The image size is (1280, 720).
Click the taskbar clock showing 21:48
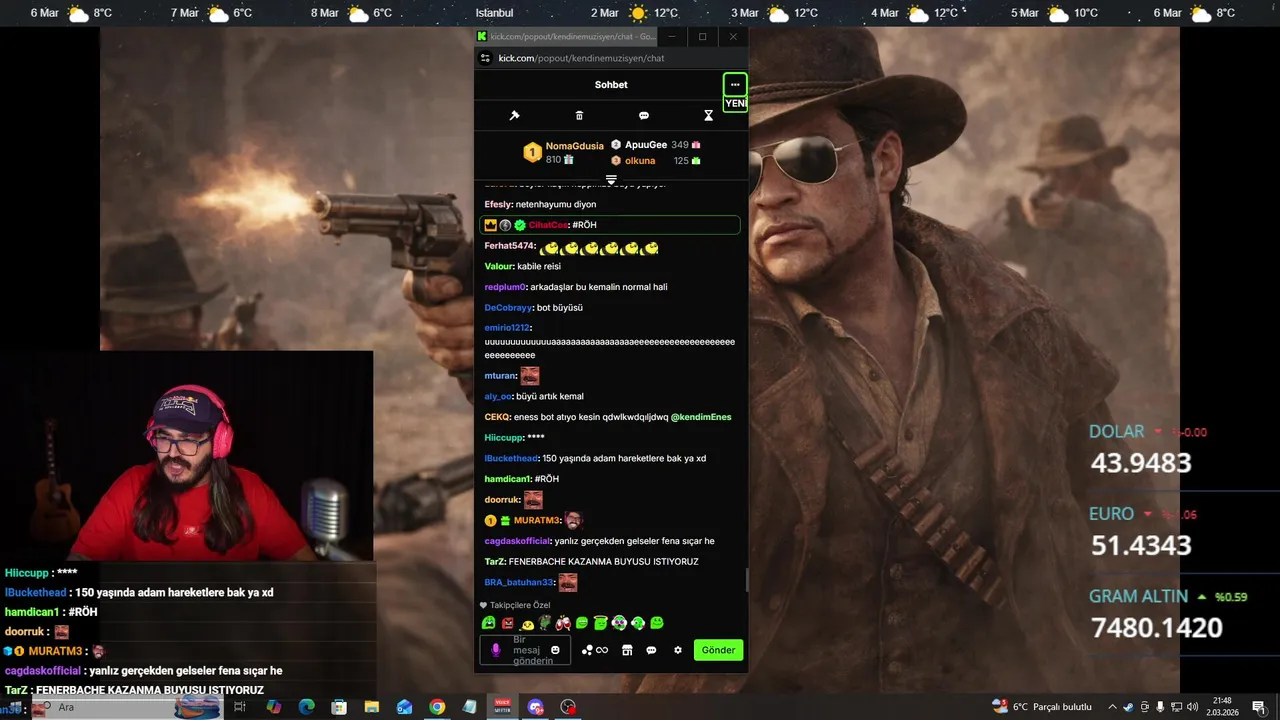[x=1222, y=707]
